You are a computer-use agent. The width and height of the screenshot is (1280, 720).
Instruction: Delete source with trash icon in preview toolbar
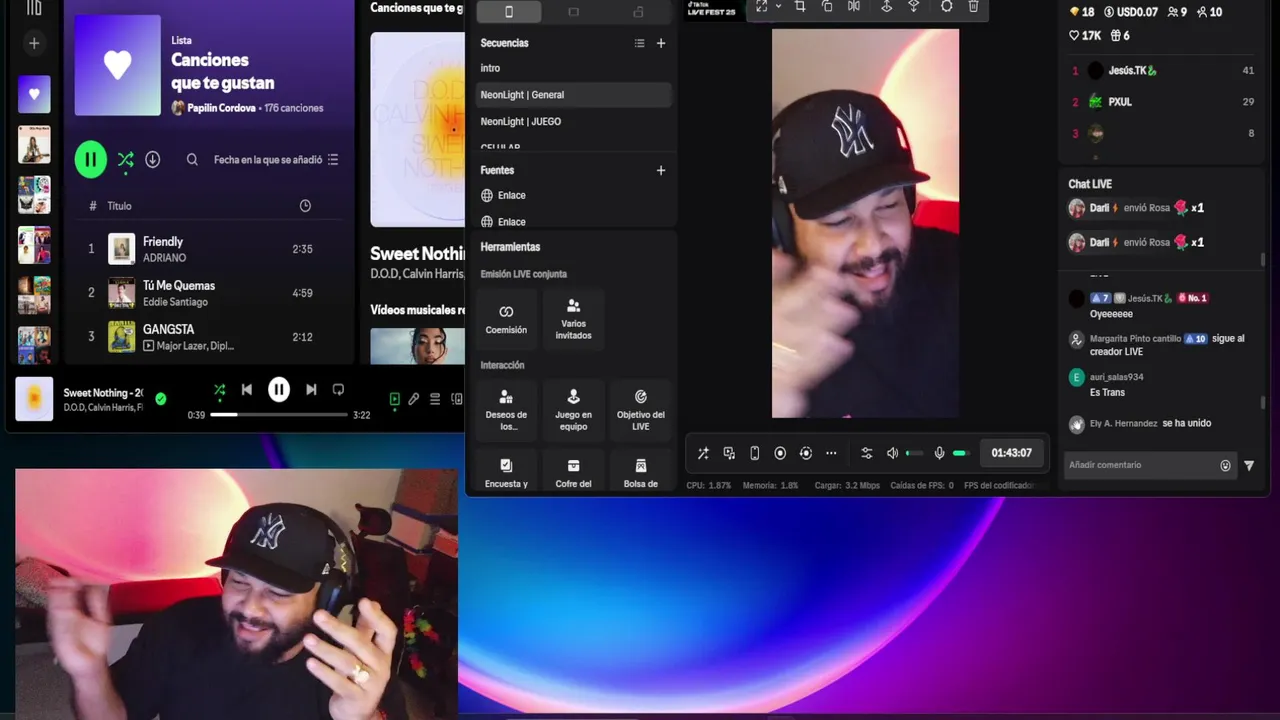973,6
